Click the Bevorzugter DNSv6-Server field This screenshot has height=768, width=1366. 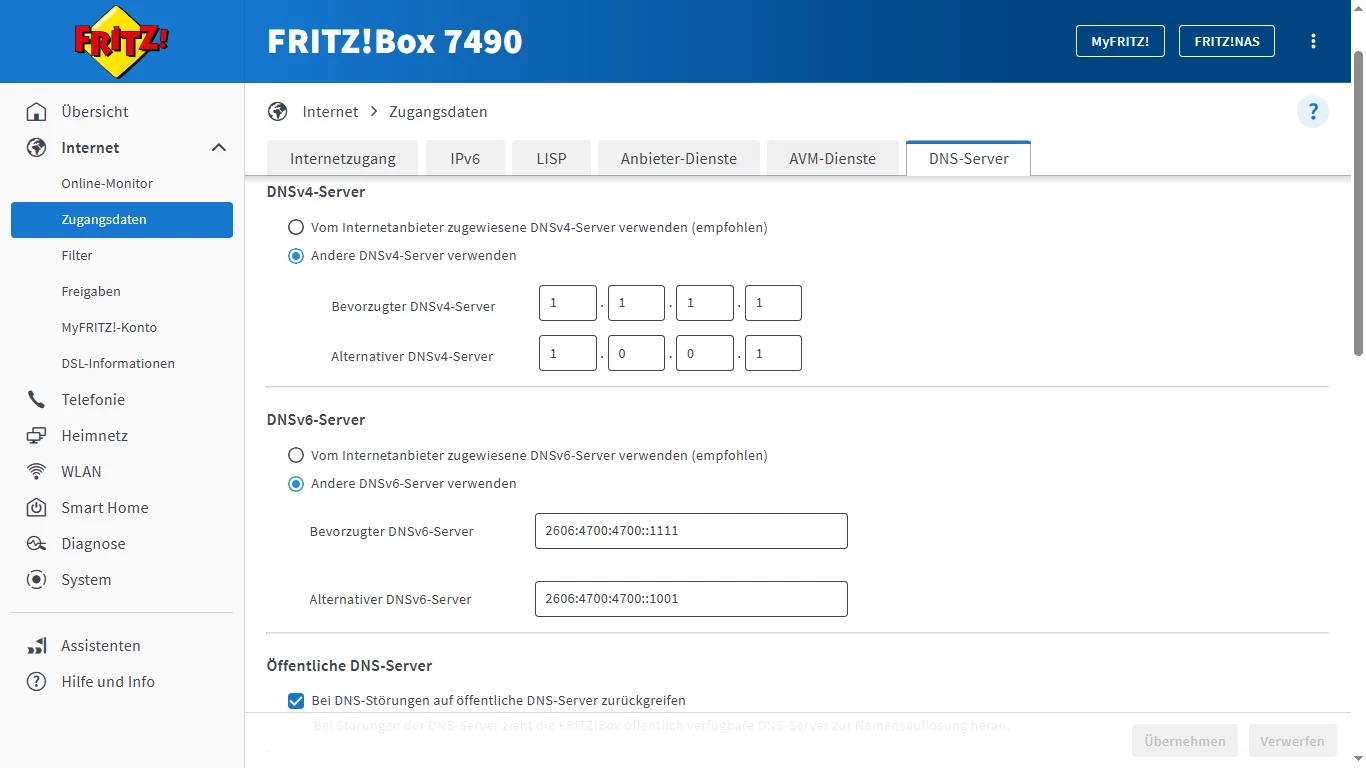coord(691,531)
